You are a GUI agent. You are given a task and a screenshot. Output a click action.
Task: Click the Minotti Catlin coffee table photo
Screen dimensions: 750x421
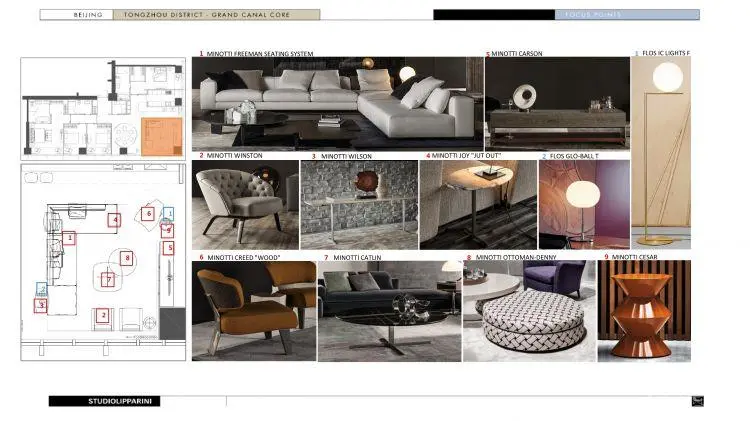point(389,310)
